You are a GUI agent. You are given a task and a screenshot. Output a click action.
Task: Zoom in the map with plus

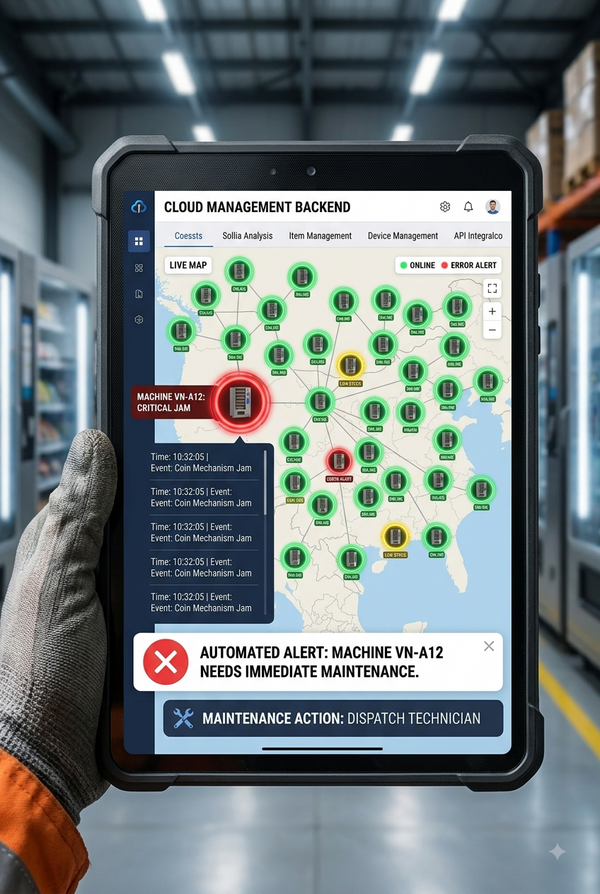point(492,311)
